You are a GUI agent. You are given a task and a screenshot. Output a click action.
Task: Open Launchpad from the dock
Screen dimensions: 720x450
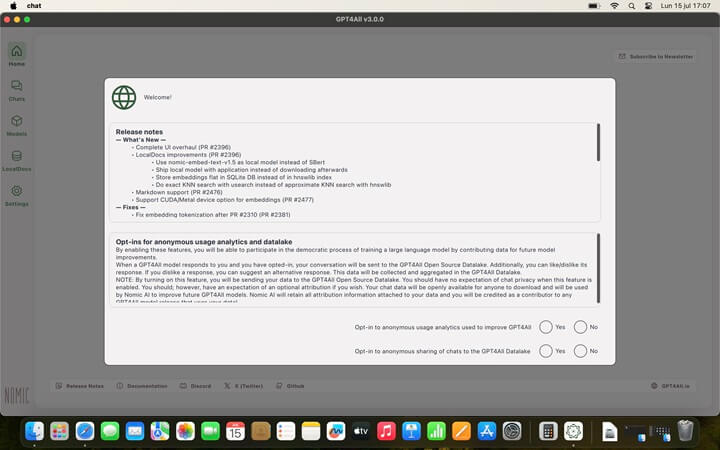(x=60, y=431)
